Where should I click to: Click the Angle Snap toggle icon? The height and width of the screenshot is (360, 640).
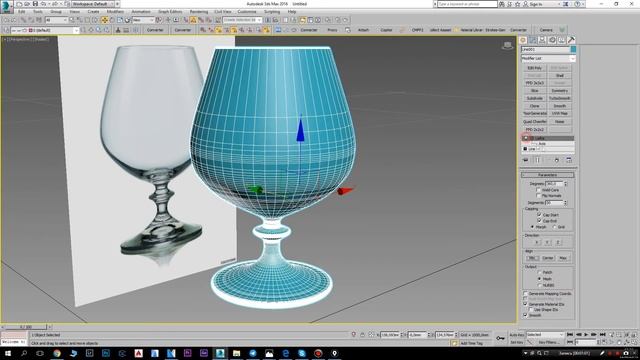(x=193, y=20)
